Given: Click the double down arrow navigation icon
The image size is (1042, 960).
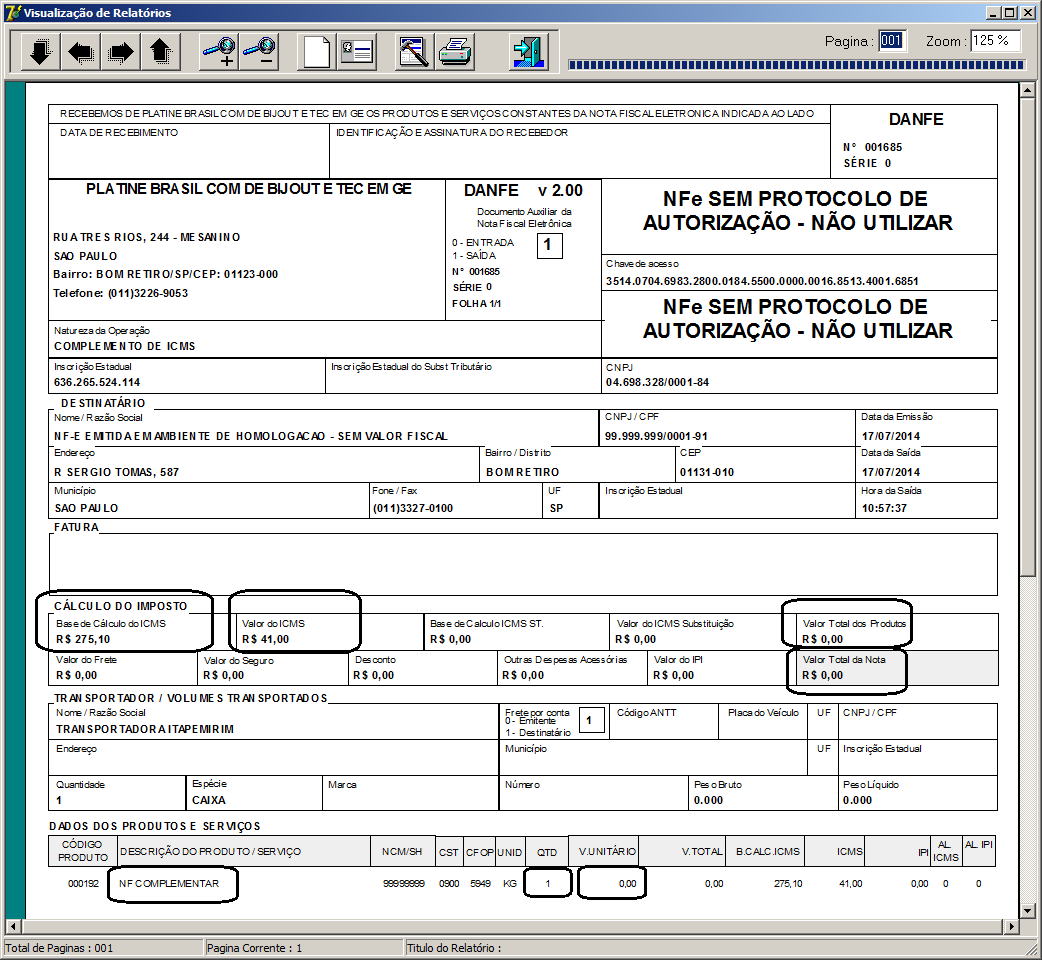Looking at the screenshot, I should click(41, 51).
